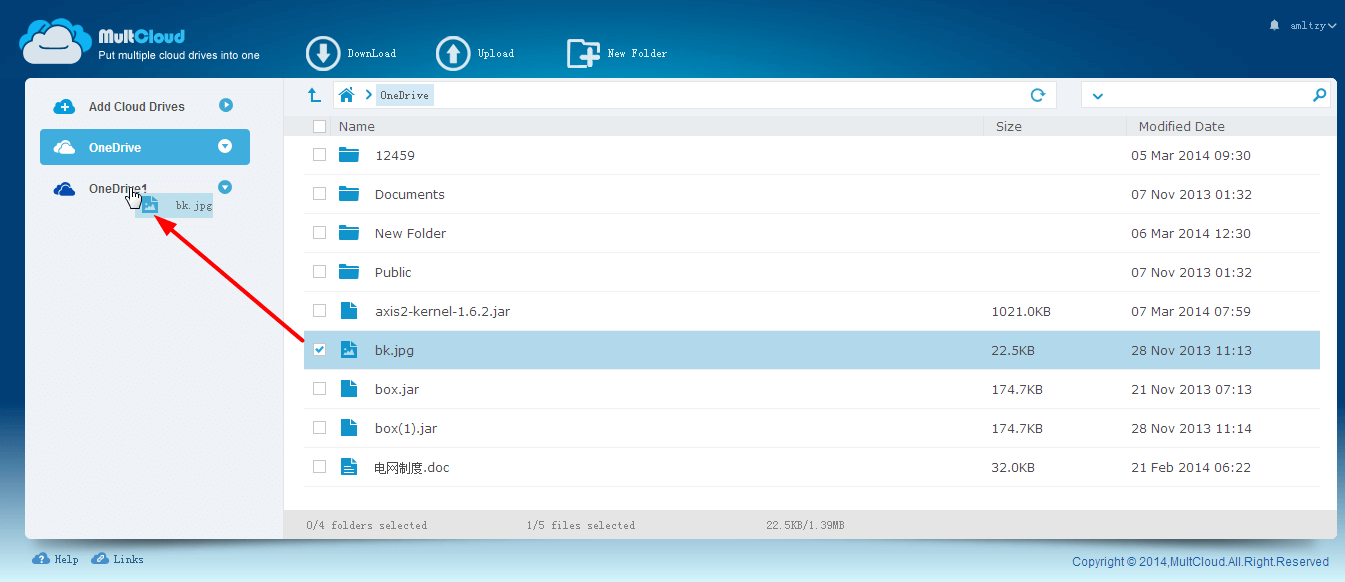Check the Documents folder checkbox
1345x582 pixels.
click(319, 194)
